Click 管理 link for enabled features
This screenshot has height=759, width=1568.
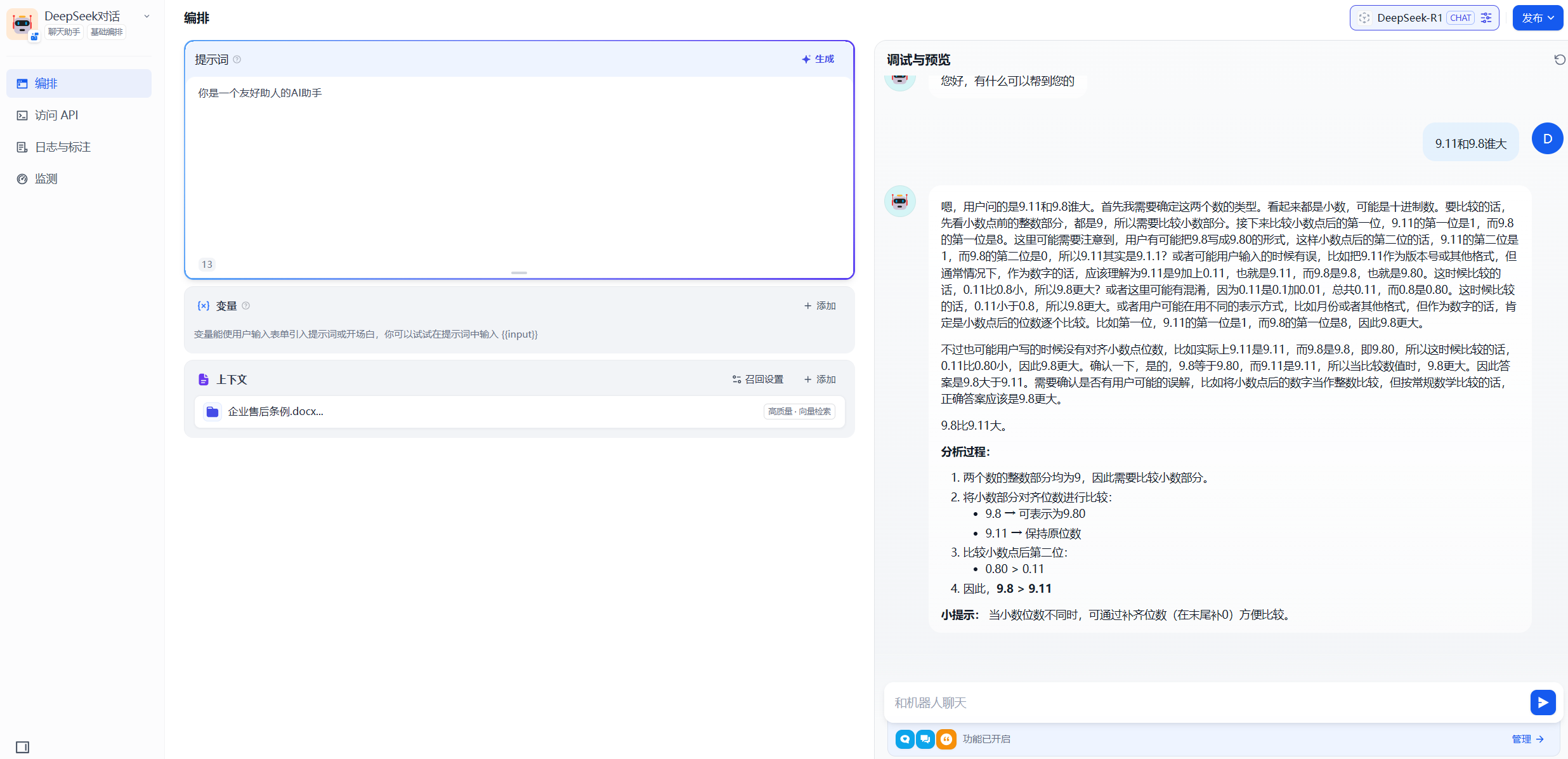tap(1527, 739)
